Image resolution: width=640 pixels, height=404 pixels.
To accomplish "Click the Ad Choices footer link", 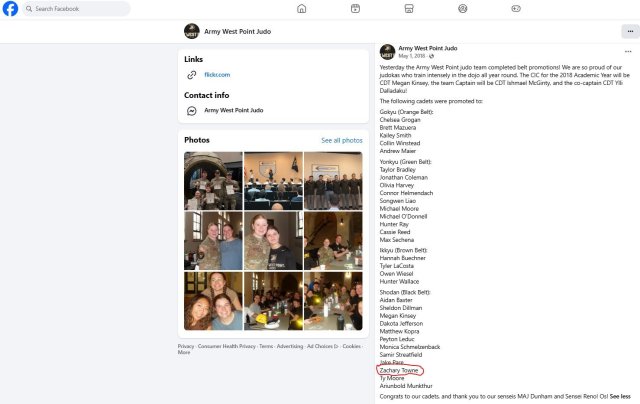I will (322, 346).
